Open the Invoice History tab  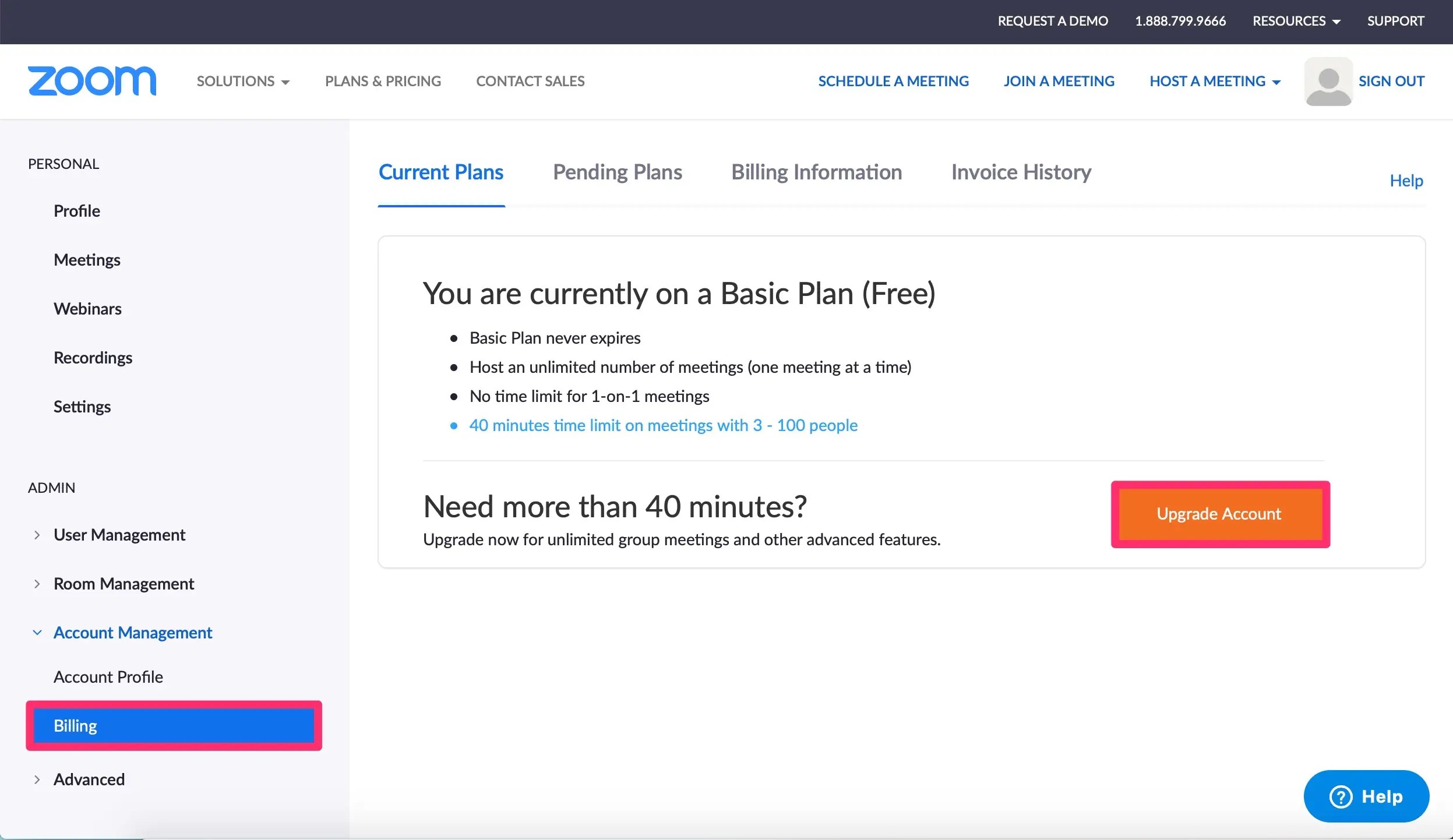tap(1021, 172)
